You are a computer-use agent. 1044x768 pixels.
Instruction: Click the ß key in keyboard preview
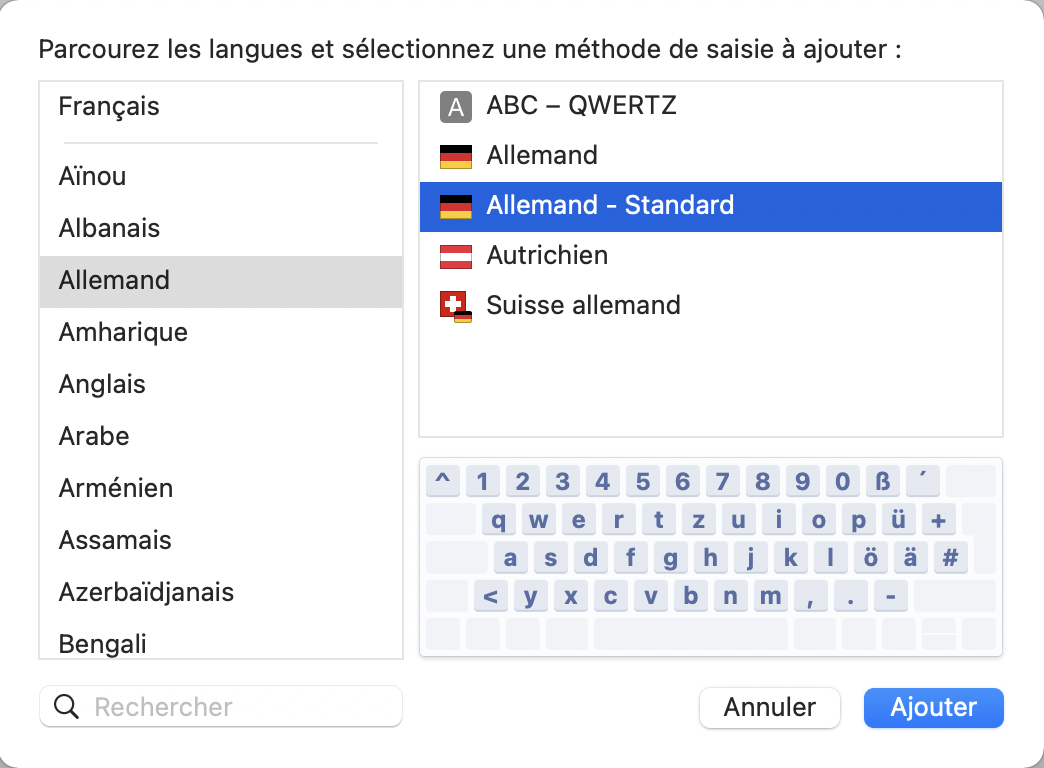[882, 482]
